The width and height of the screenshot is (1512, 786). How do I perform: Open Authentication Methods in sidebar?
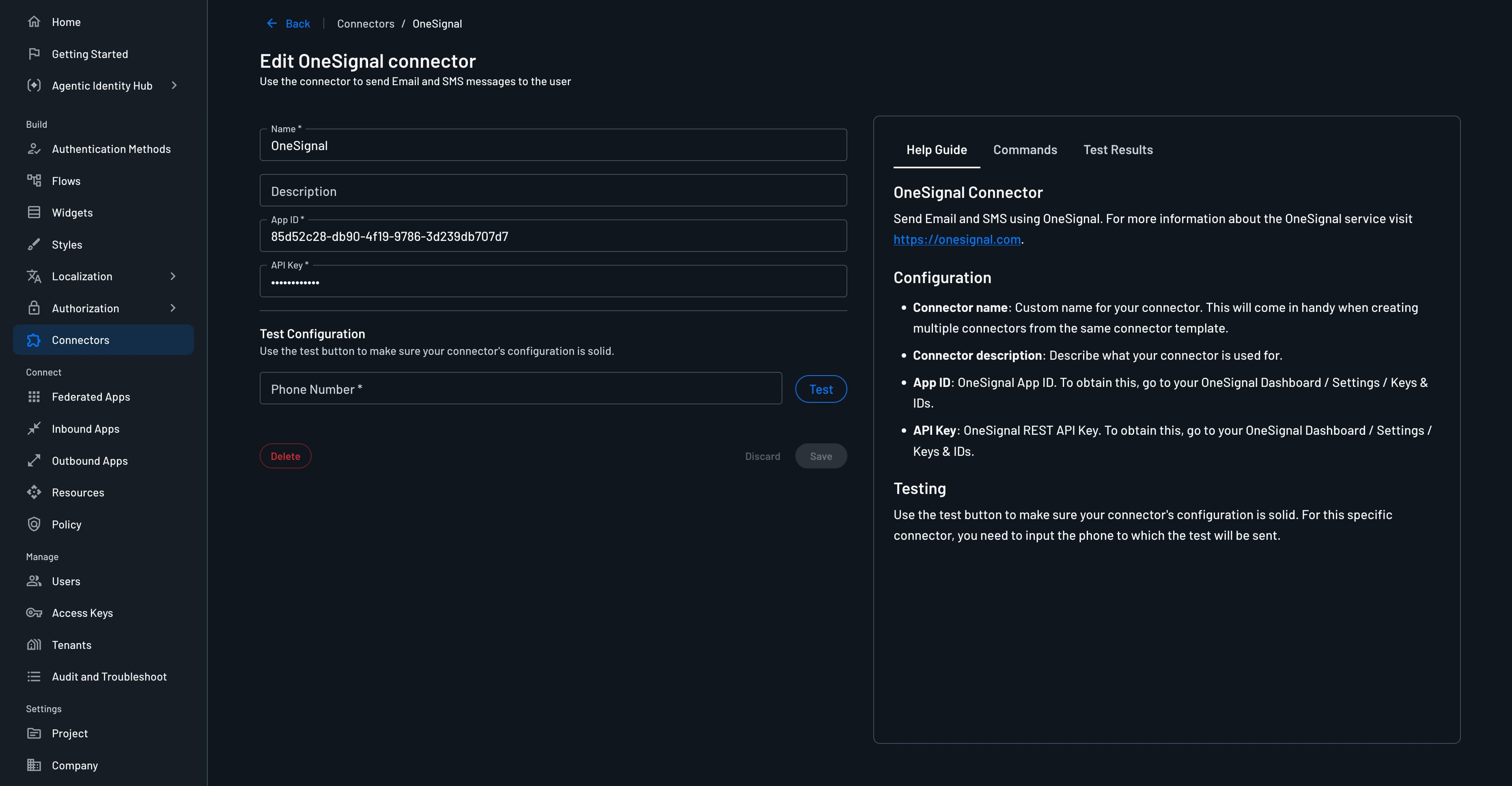coord(103,149)
